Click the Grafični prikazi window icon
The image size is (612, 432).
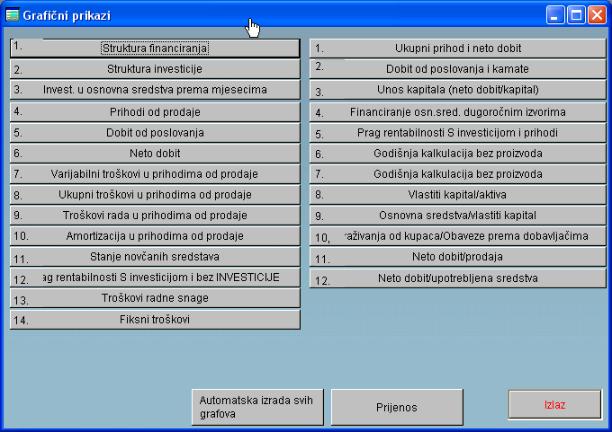pyautogui.click(x=12, y=15)
